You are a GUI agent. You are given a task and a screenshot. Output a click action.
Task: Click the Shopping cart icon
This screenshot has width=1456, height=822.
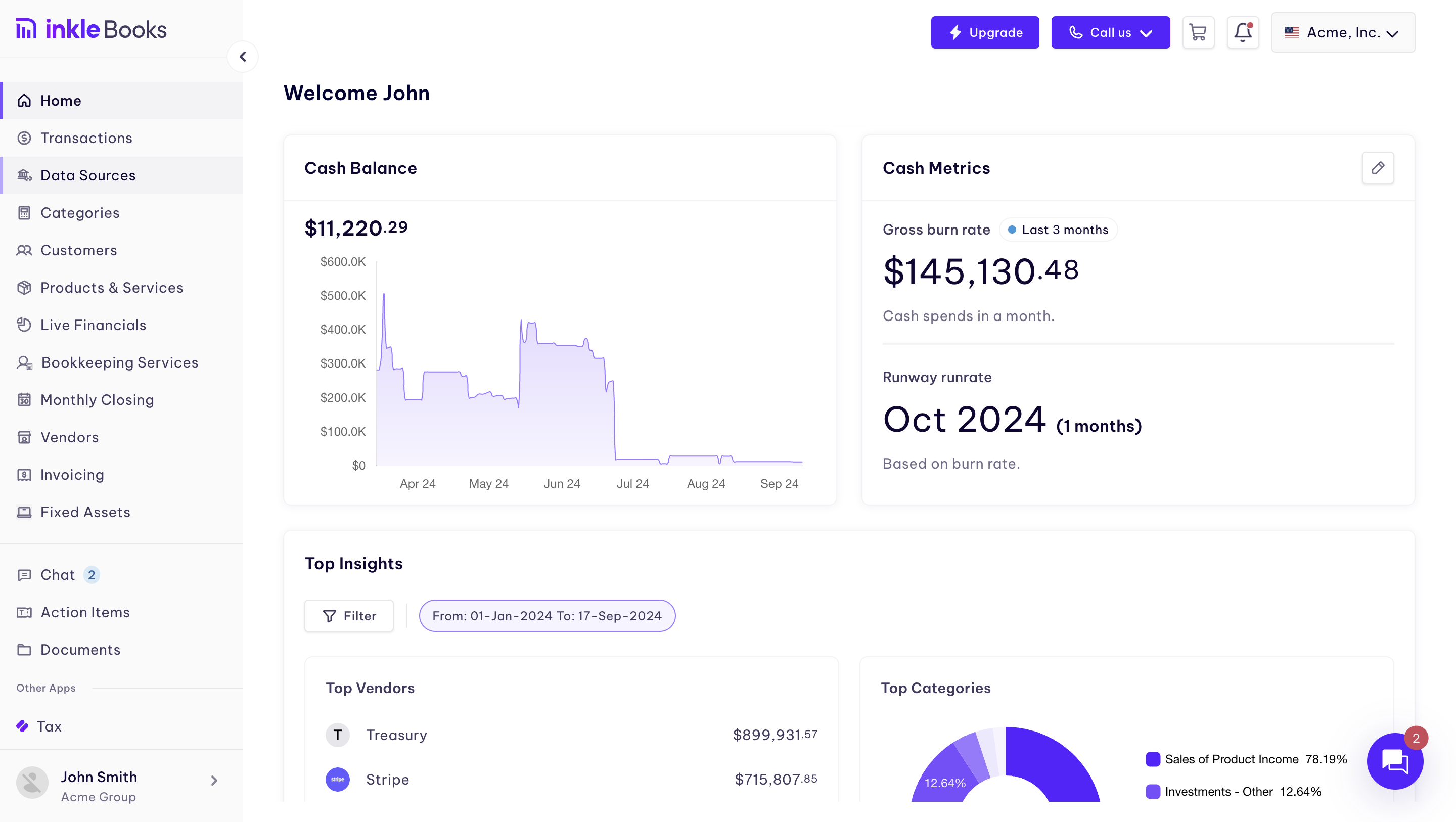[1199, 32]
